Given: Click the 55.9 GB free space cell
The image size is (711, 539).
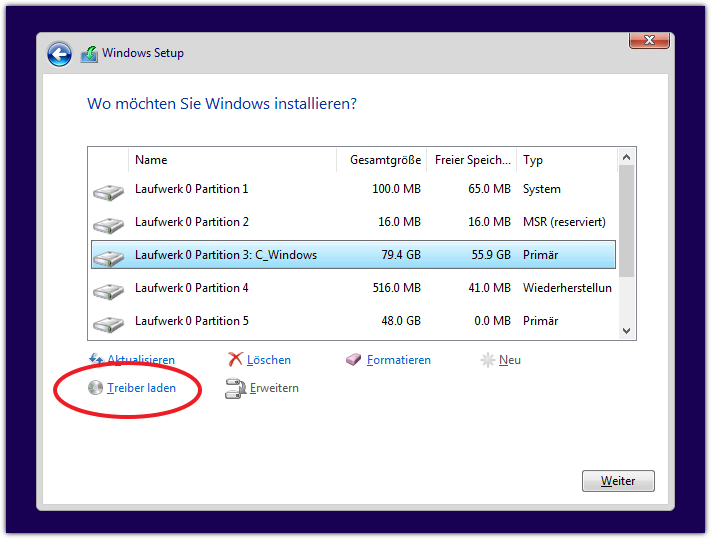Looking at the screenshot, I should 491,255.
